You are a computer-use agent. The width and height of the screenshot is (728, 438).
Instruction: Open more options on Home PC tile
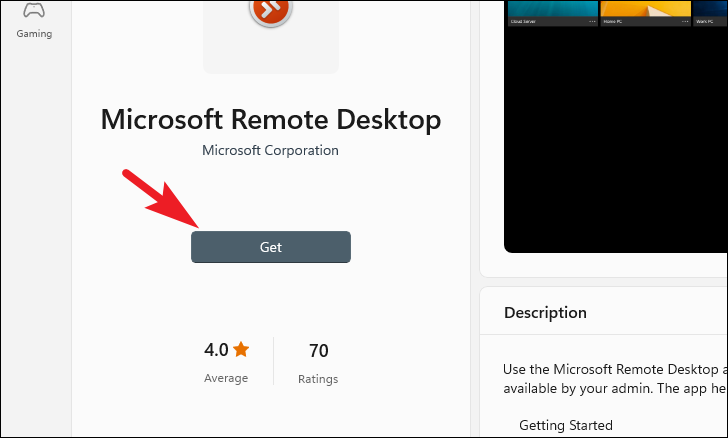point(685,21)
